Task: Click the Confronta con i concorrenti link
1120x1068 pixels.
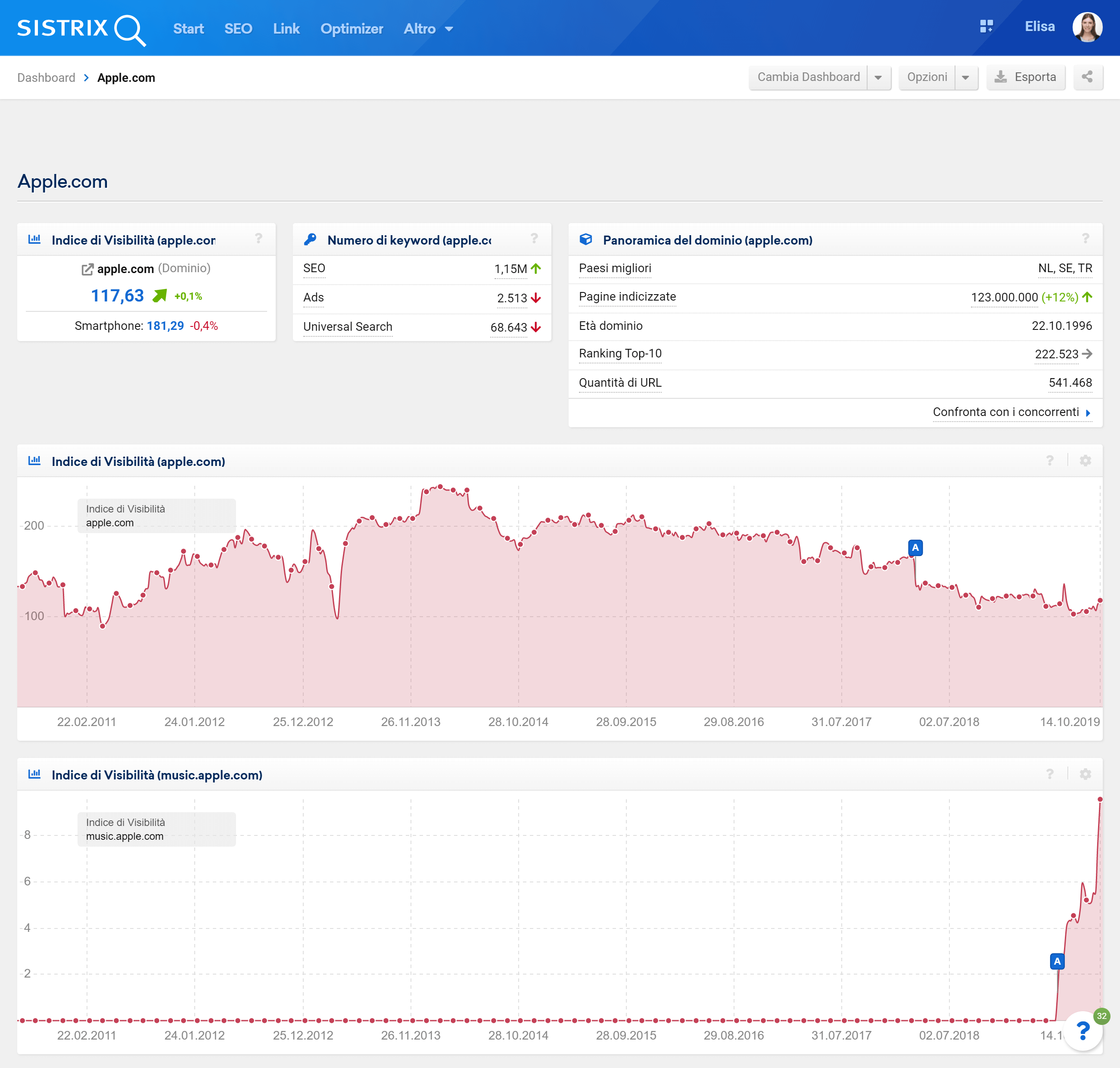Action: pos(1005,410)
